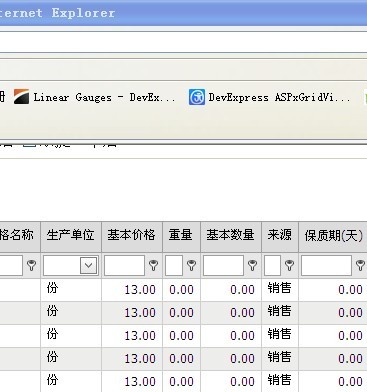367x392 pixels.
Task: Click the 来源 filter funnel icon
Action: (x=289, y=265)
